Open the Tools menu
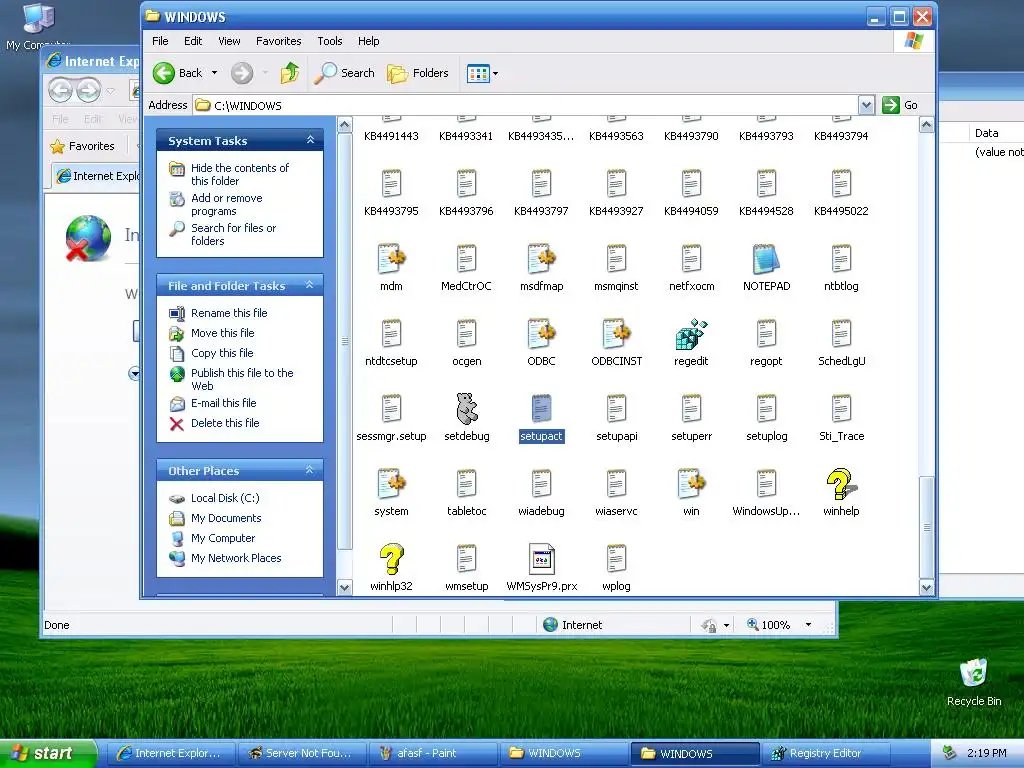The width and height of the screenshot is (1024, 768). click(x=330, y=41)
